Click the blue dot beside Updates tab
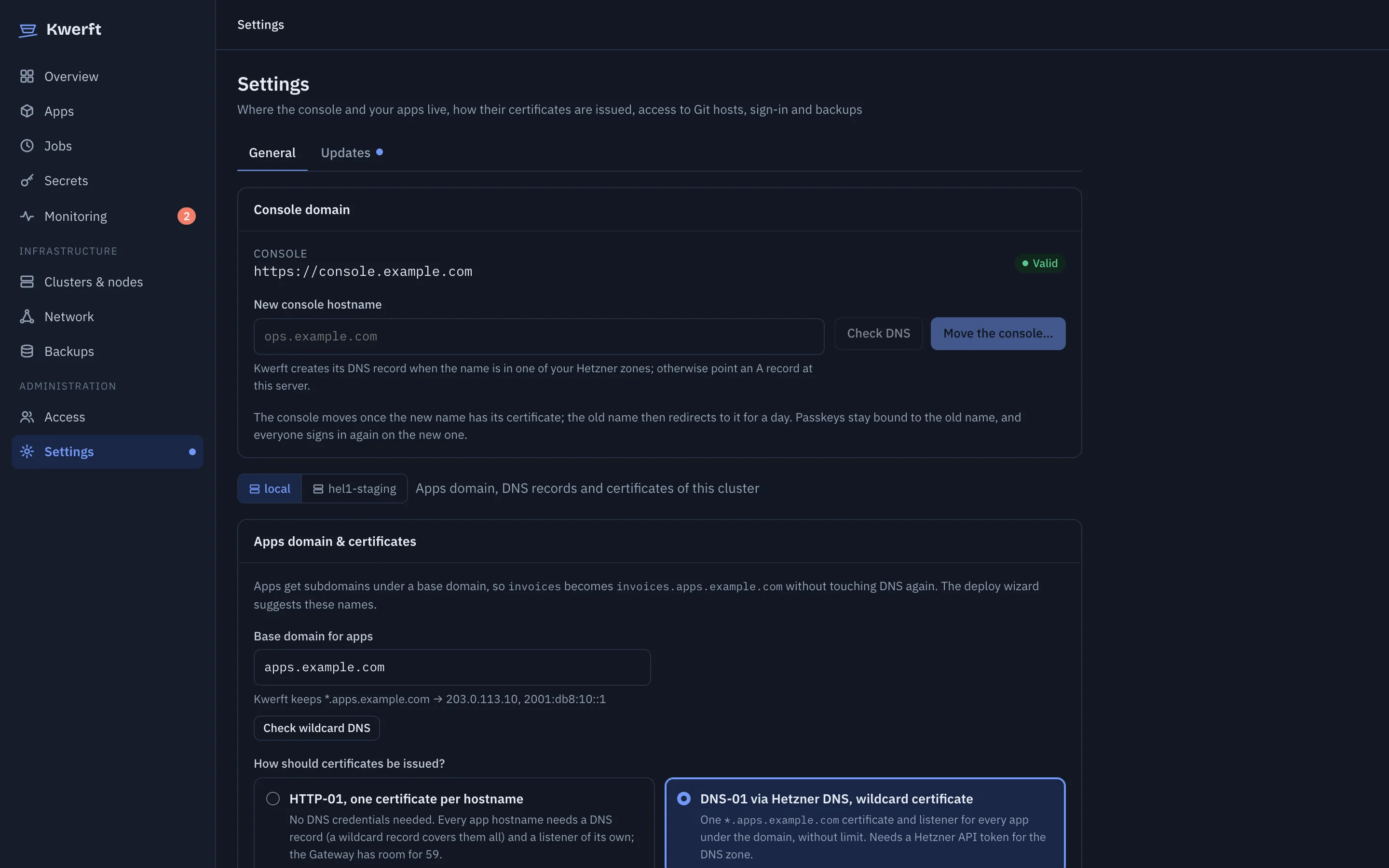Image resolution: width=1389 pixels, height=868 pixels. (380, 152)
